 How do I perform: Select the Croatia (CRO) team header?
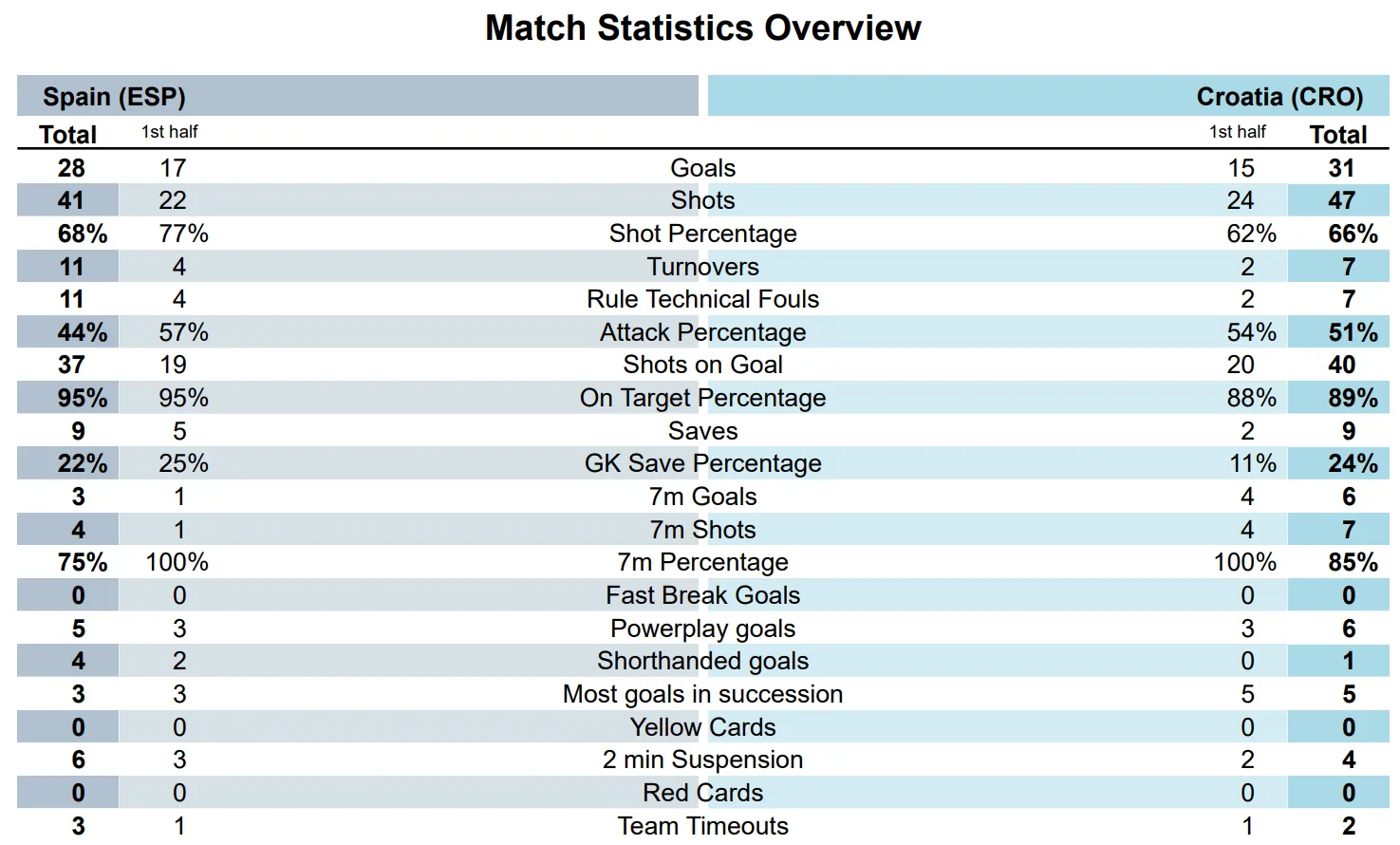tap(1279, 97)
